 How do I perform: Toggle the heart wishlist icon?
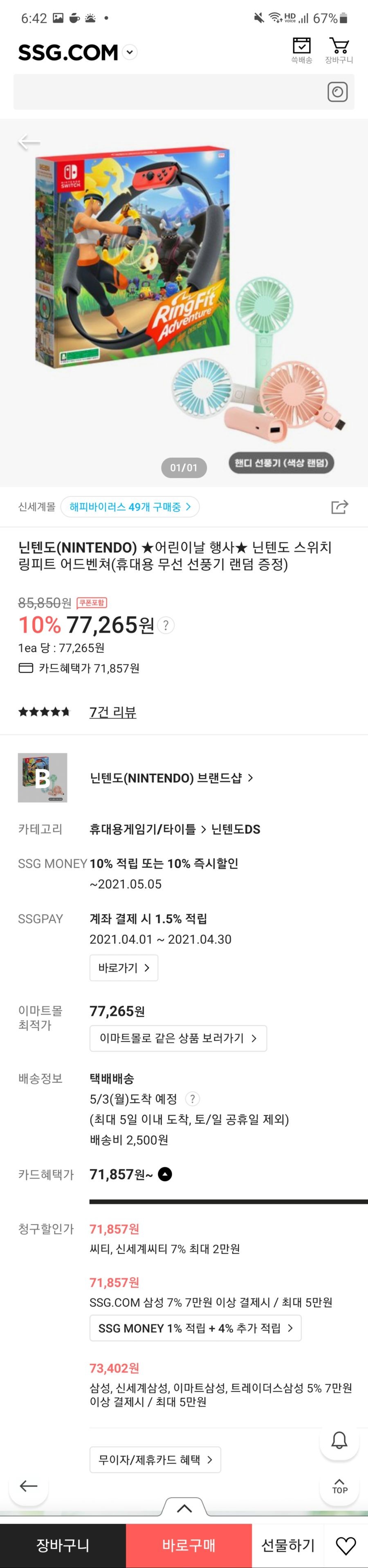tap(346, 1545)
